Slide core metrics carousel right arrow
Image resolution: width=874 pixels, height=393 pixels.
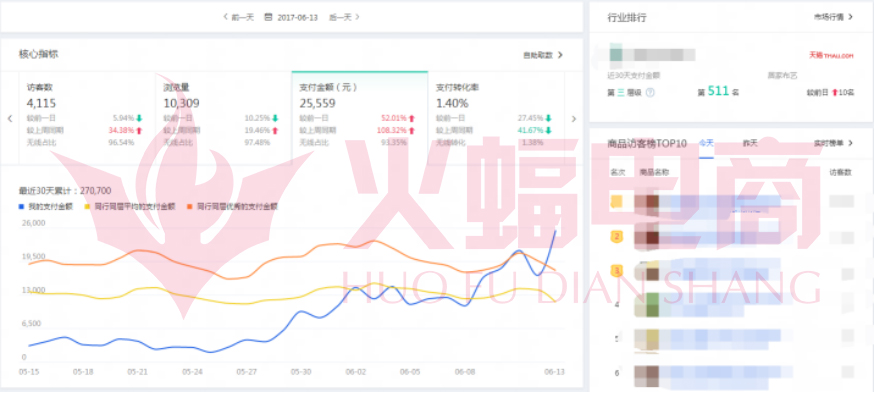pos(574,119)
